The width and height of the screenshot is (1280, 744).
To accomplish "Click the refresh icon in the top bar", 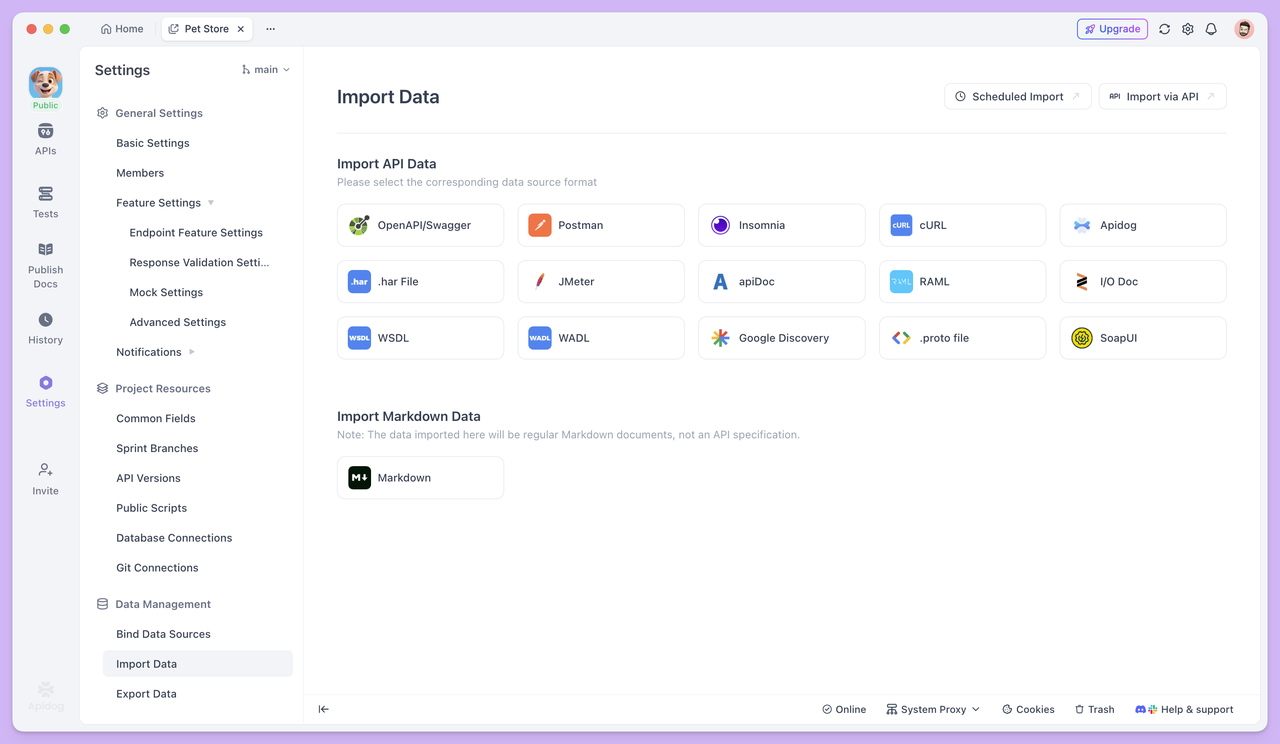I will [1164, 29].
